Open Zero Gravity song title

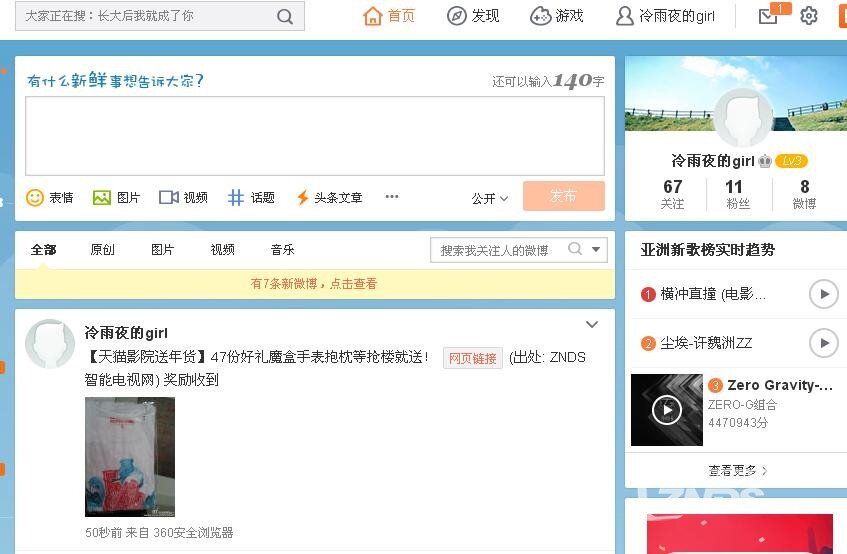[779, 385]
